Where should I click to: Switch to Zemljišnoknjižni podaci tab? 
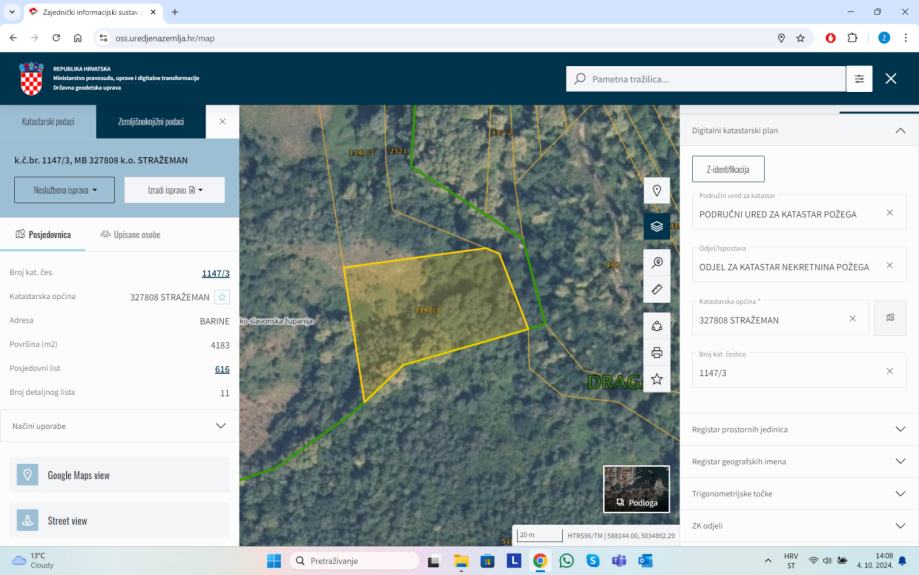click(x=151, y=121)
